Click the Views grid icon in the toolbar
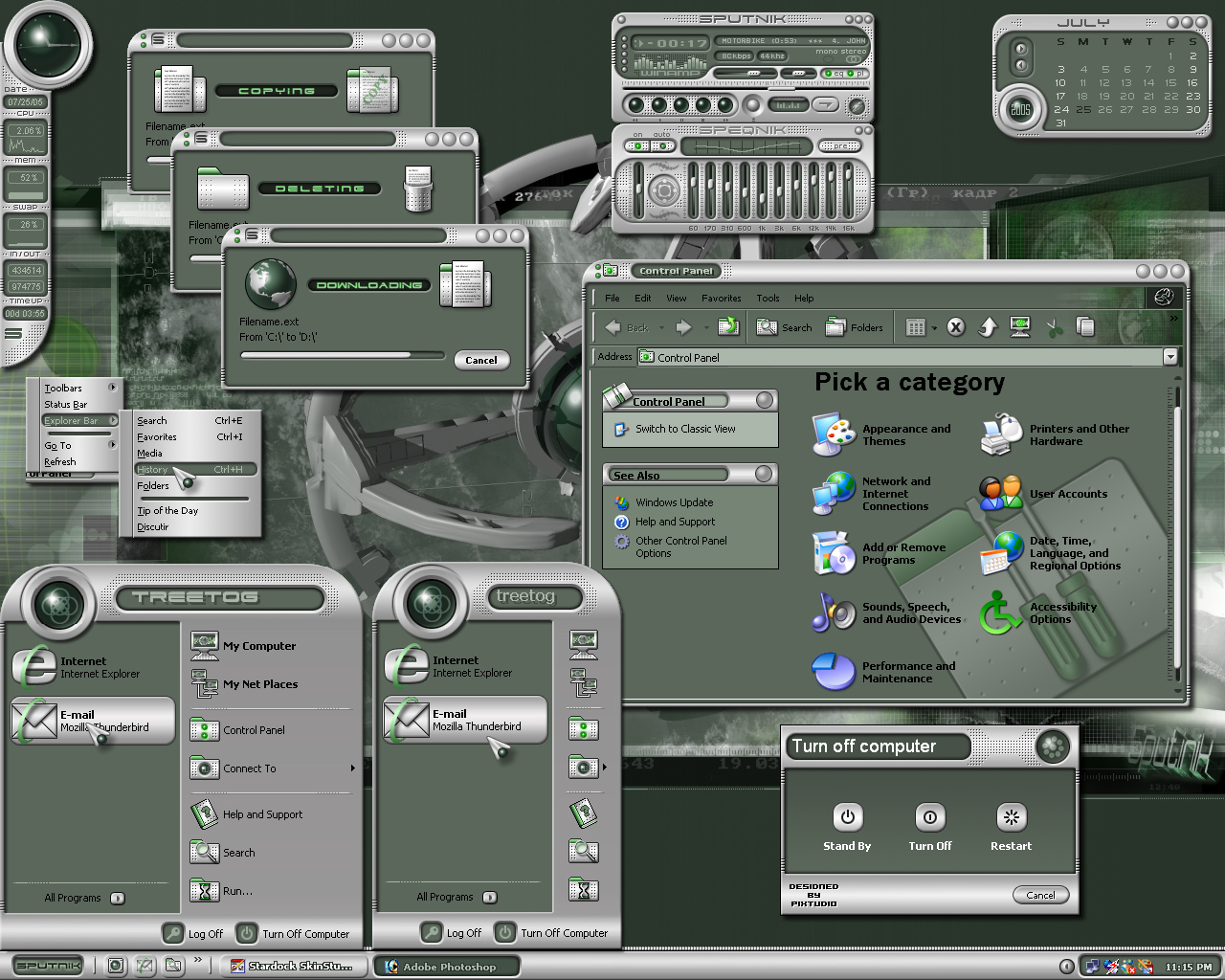 [916, 327]
